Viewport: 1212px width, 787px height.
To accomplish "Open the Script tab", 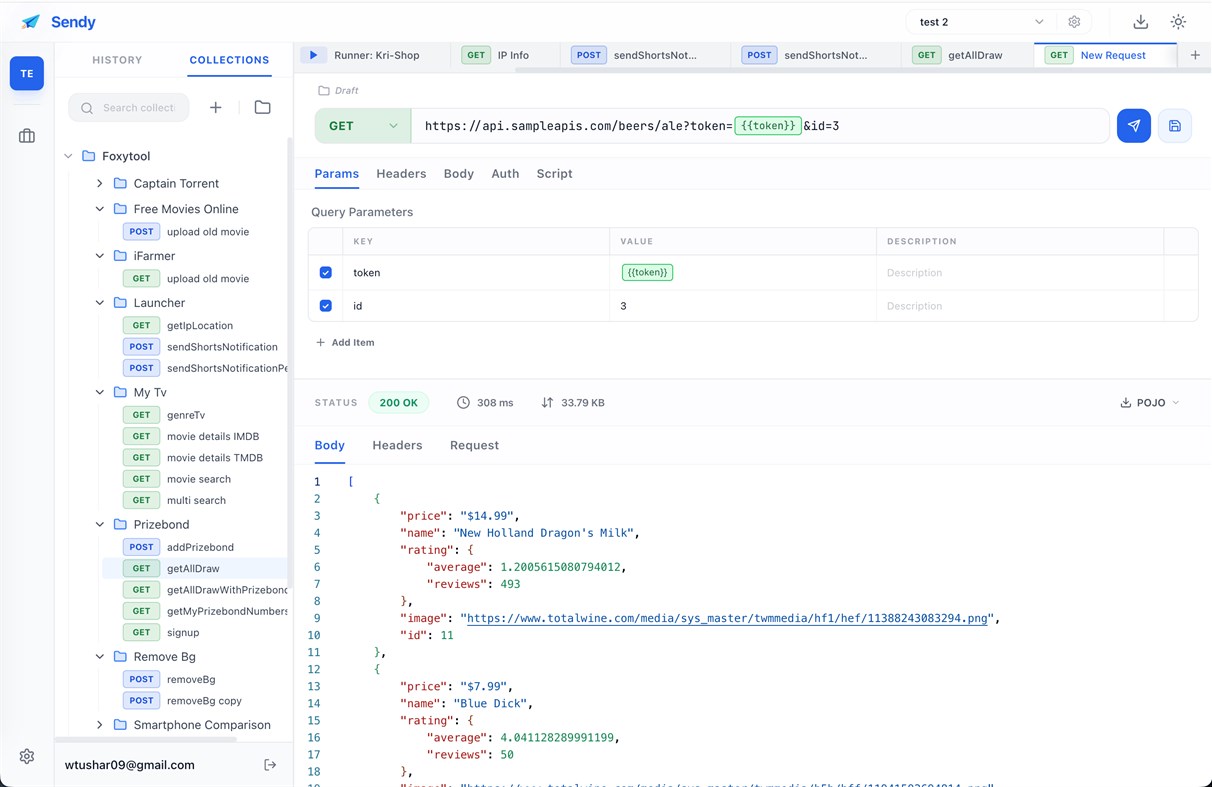I will point(554,174).
